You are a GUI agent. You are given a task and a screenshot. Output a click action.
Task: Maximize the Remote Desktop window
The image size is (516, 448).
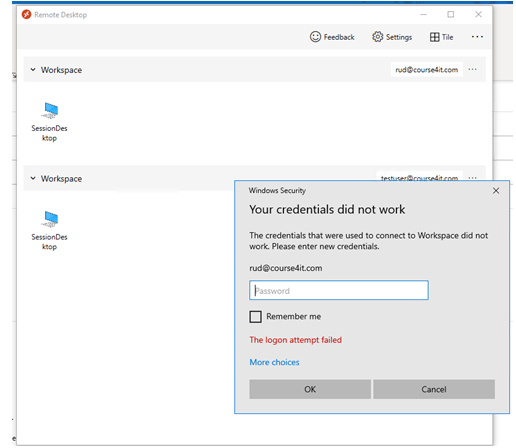point(450,15)
